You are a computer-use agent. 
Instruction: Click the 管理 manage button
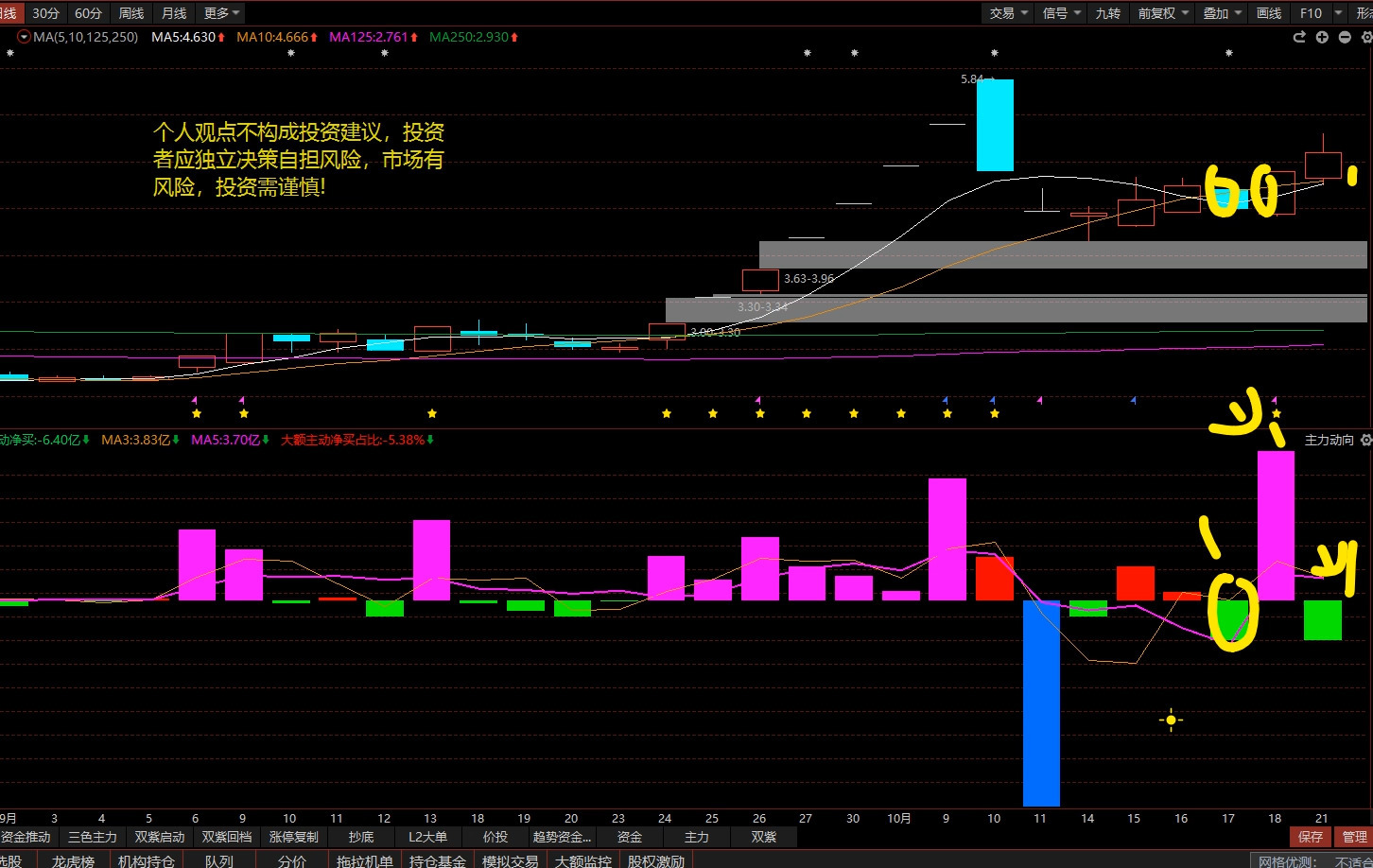(1354, 837)
